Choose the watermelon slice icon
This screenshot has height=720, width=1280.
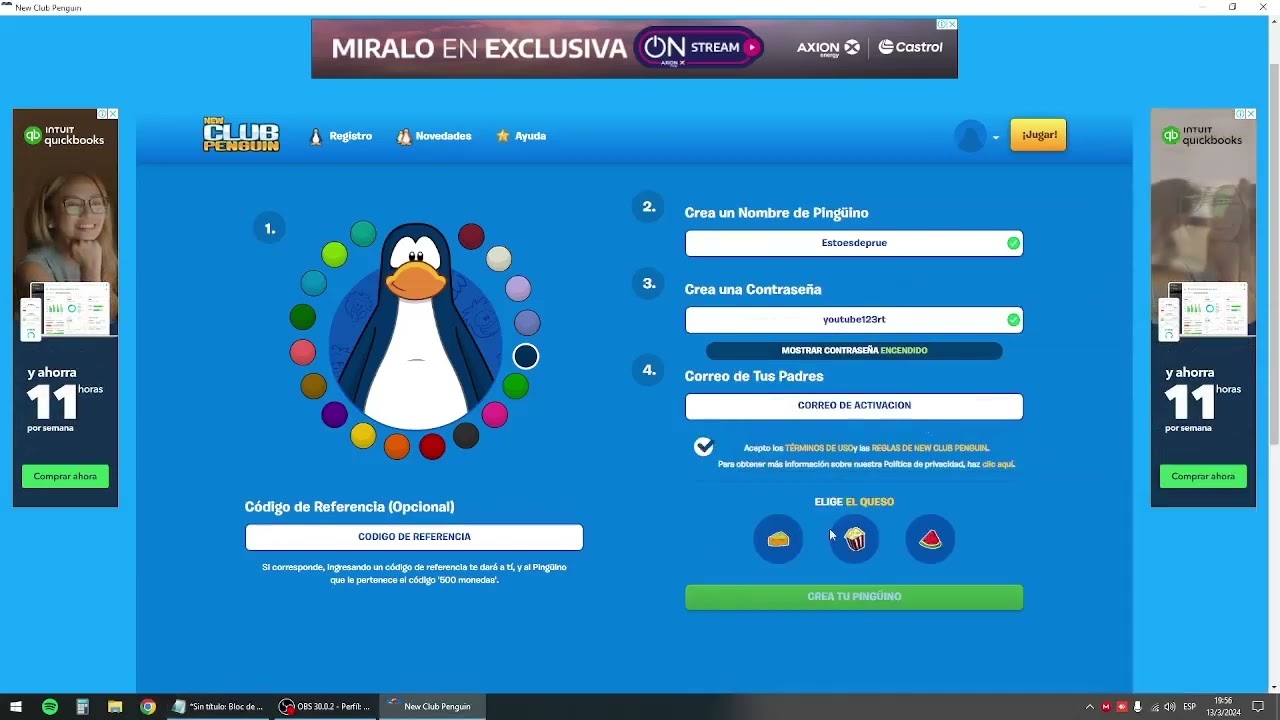coord(931,539)
